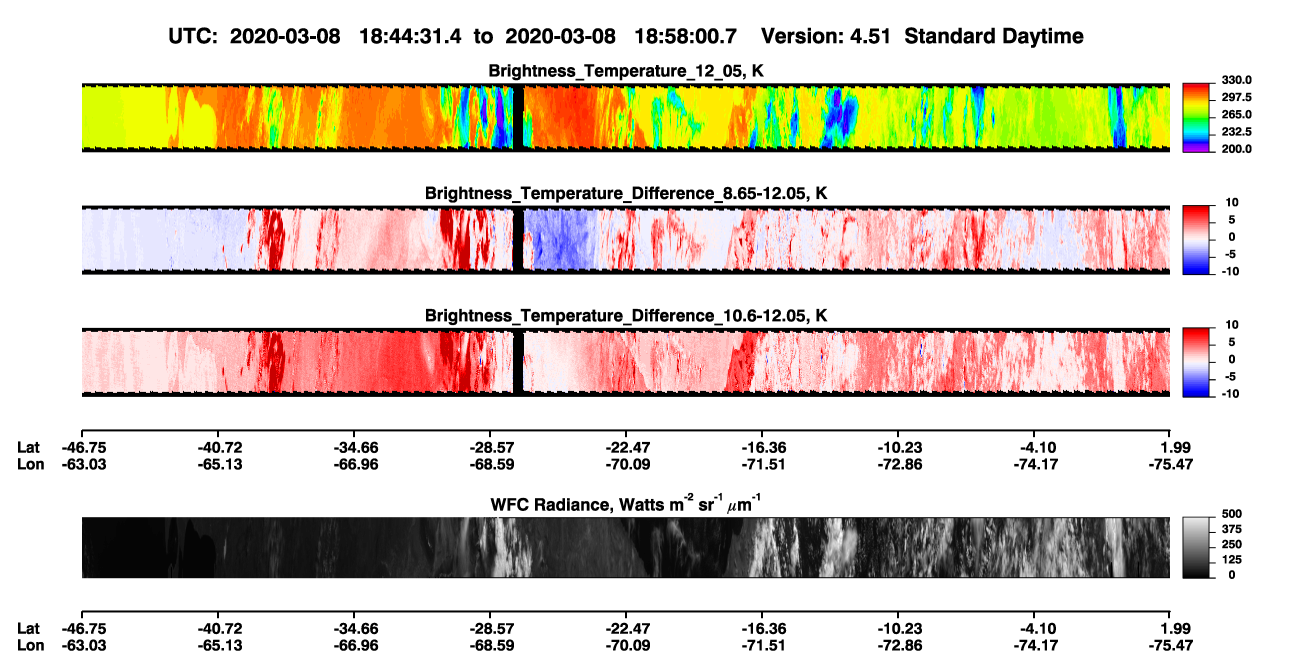Viewport: 1300px width, 667px height.
Task: Click longitude -72.86 on the bottom axis
Action: tap(898, 644)
